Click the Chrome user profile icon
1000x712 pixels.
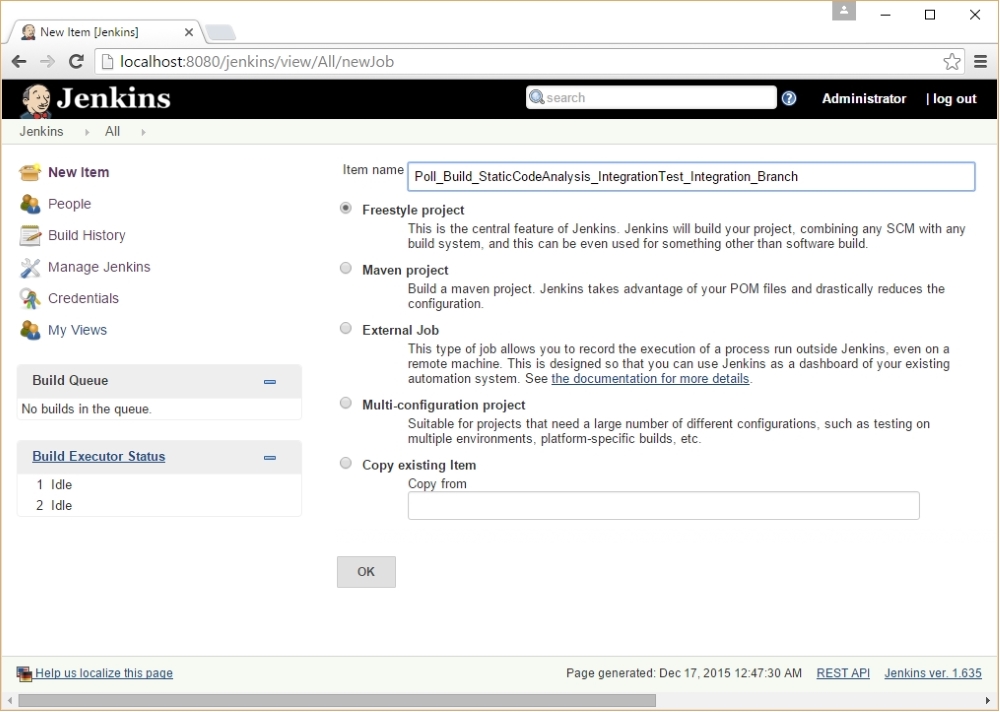coord(844,11)
